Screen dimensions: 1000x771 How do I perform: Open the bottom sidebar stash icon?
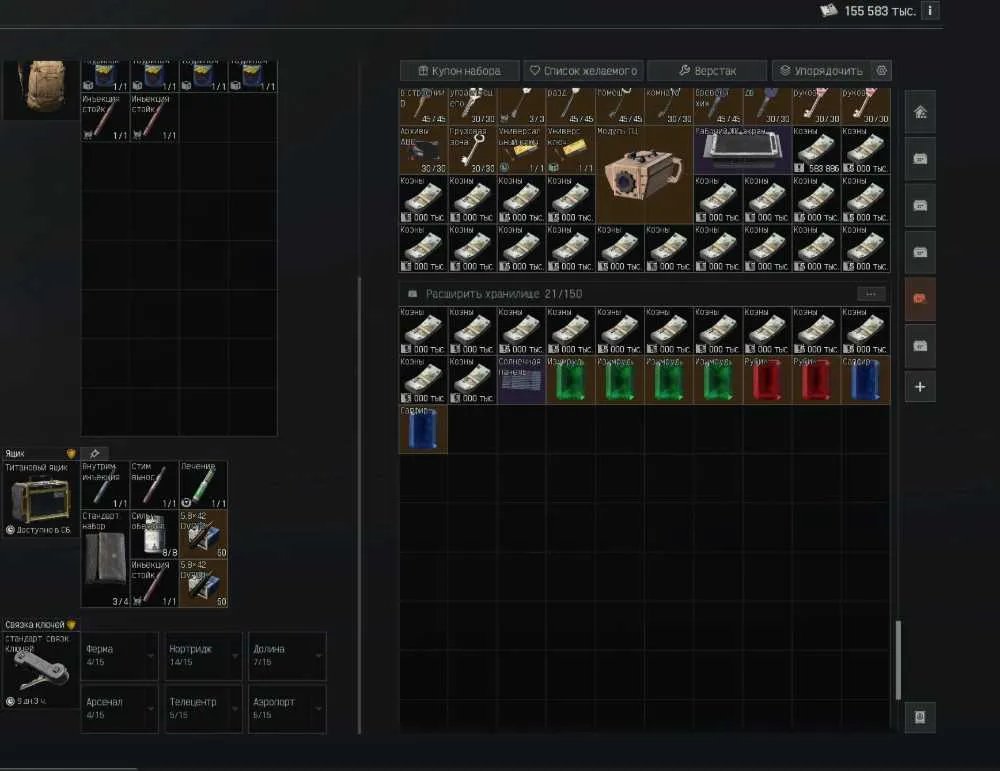pos(920,717)
